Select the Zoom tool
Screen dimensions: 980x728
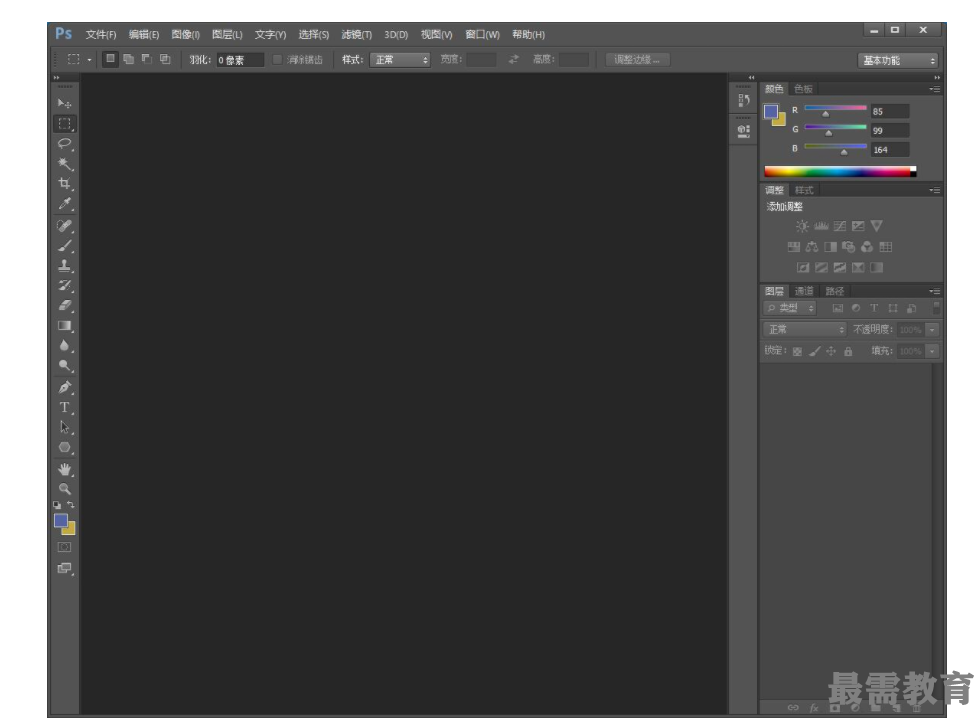coord(64,489)
